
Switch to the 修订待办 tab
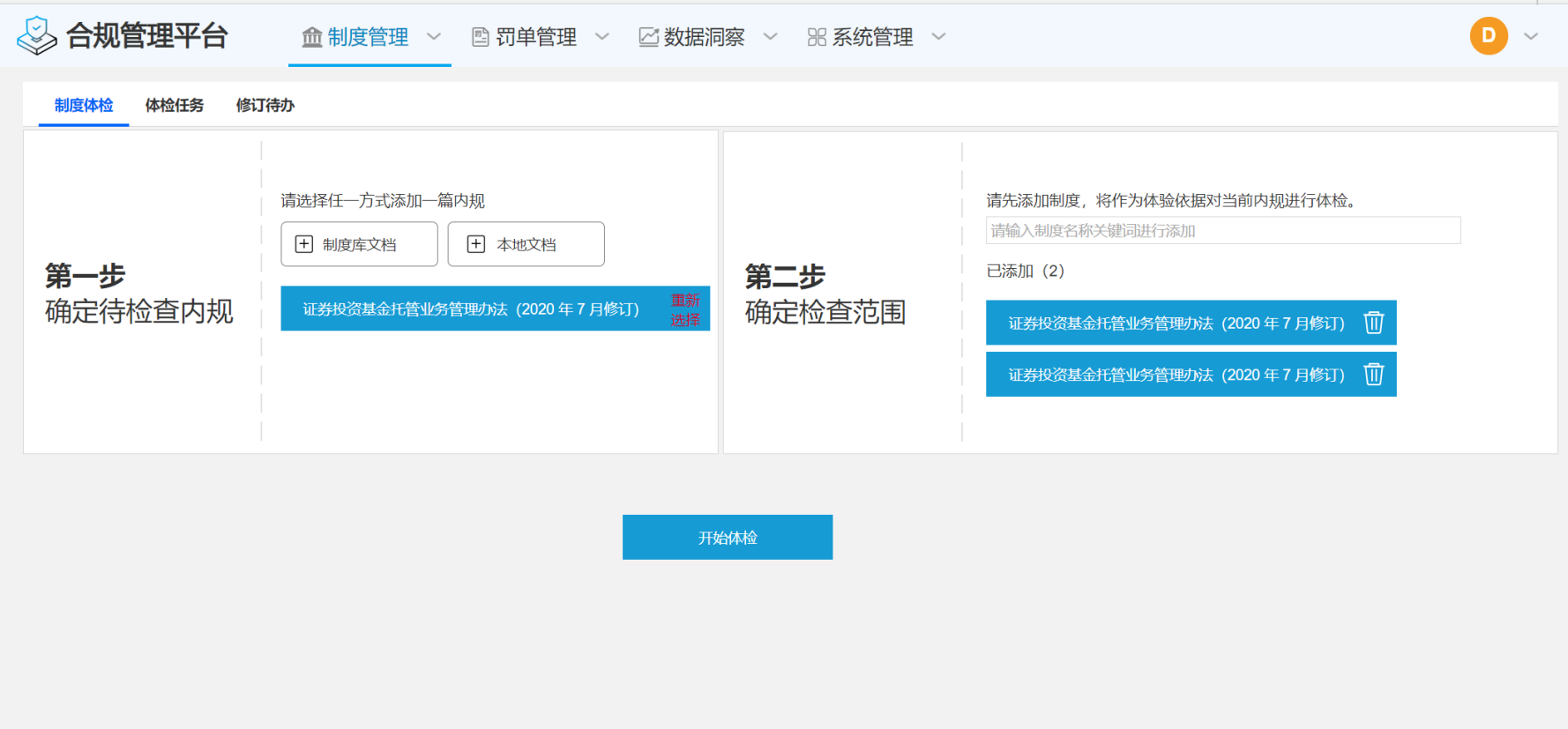(265, 106)
